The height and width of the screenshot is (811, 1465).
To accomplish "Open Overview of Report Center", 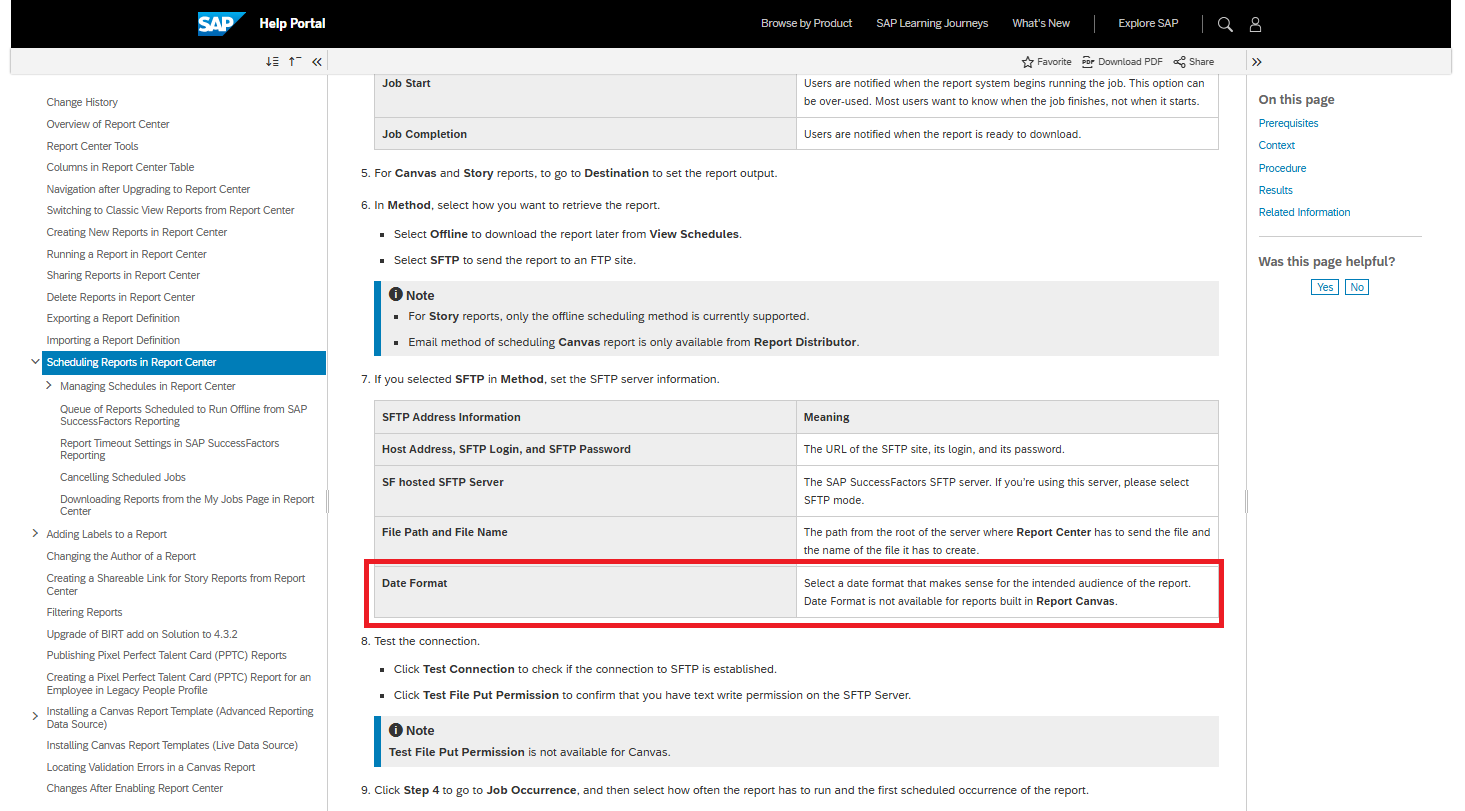I will (108, 124).
